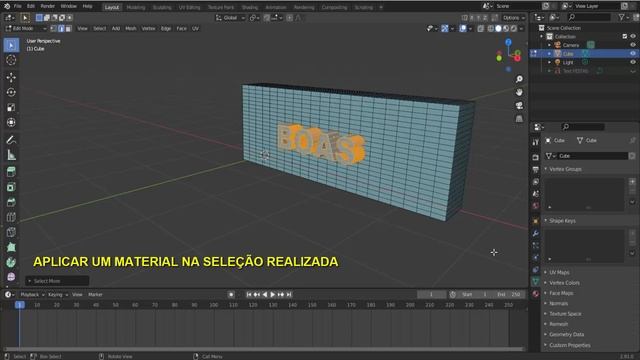Viewport: 640px width, 360px height.
Task: Toggle visibility of Cube in outliner
Action: [x=633, y=53]
